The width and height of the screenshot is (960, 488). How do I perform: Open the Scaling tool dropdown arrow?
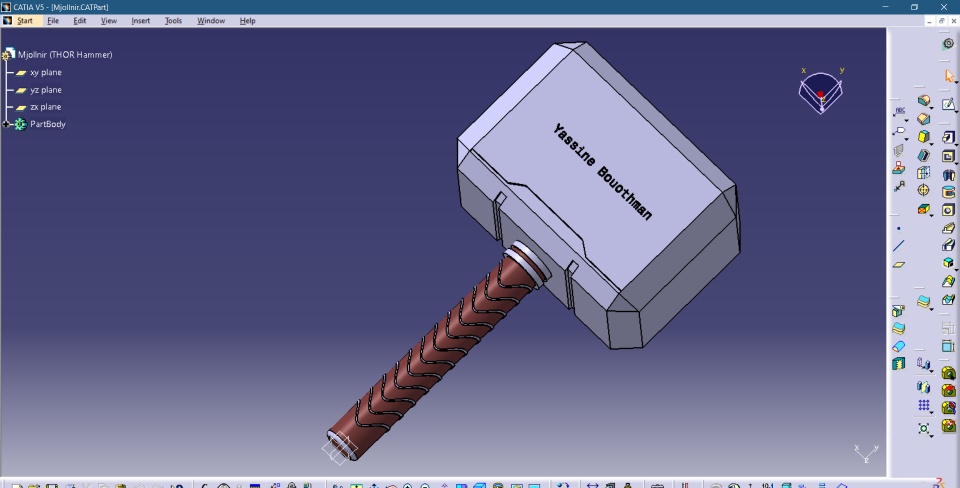(x=931, y=435)
